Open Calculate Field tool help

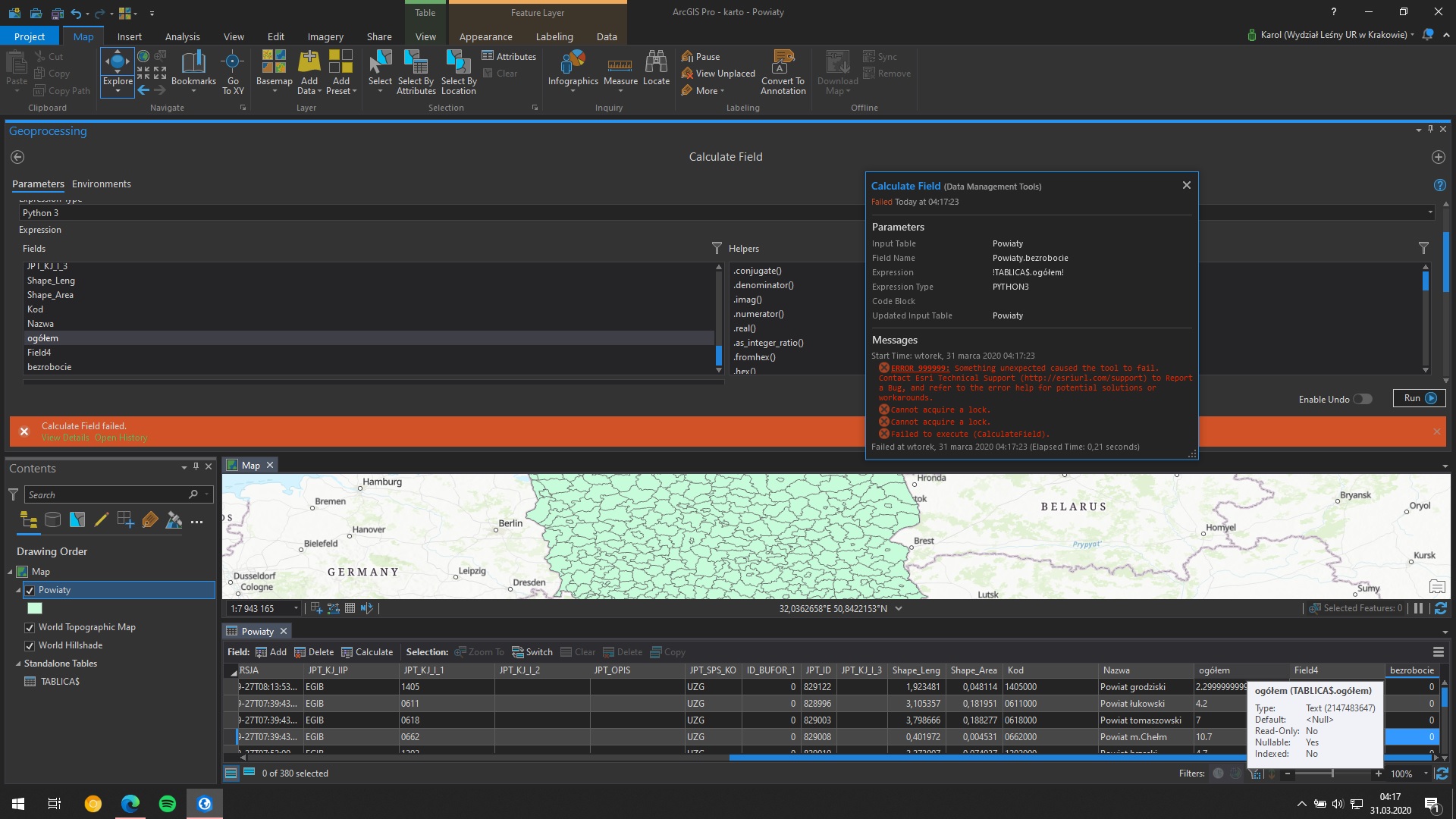(1439, 185)
